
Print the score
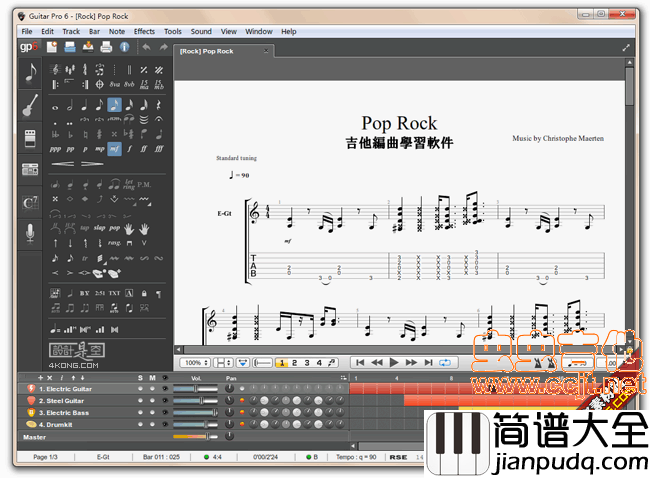click(106, 47)
